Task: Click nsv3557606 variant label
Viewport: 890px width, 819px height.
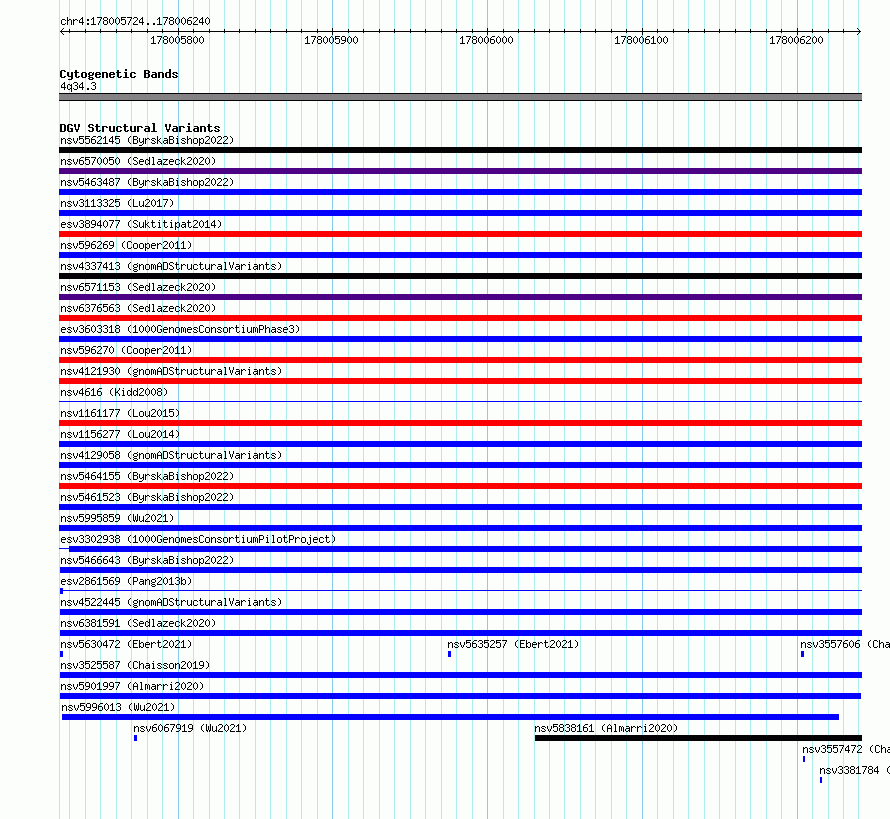Action: pyautogui.click(x=845, y=644)
